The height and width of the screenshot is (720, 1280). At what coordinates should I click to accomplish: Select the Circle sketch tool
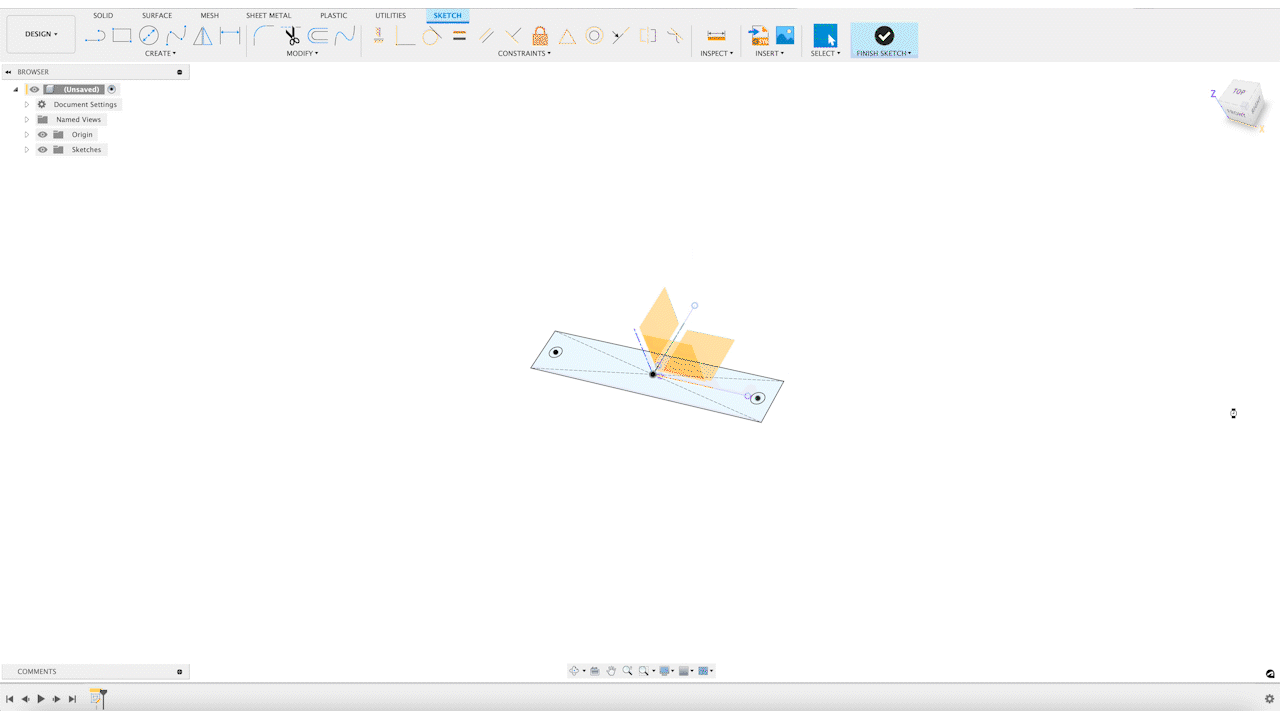149,36
